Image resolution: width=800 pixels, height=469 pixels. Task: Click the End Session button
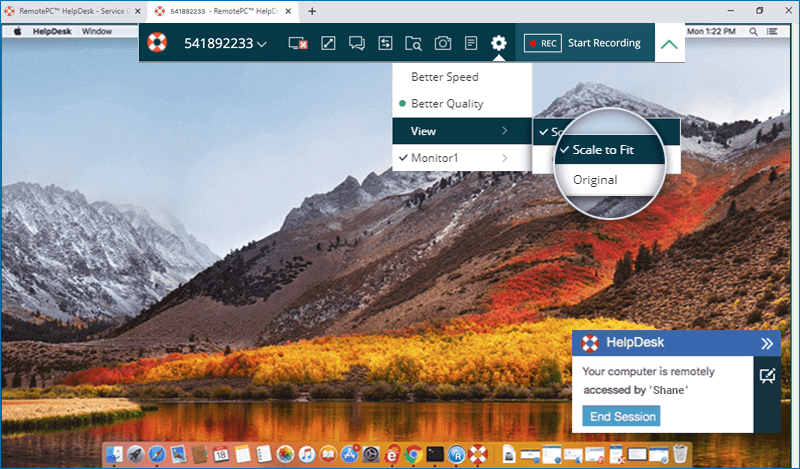click(x=621, y=416)
